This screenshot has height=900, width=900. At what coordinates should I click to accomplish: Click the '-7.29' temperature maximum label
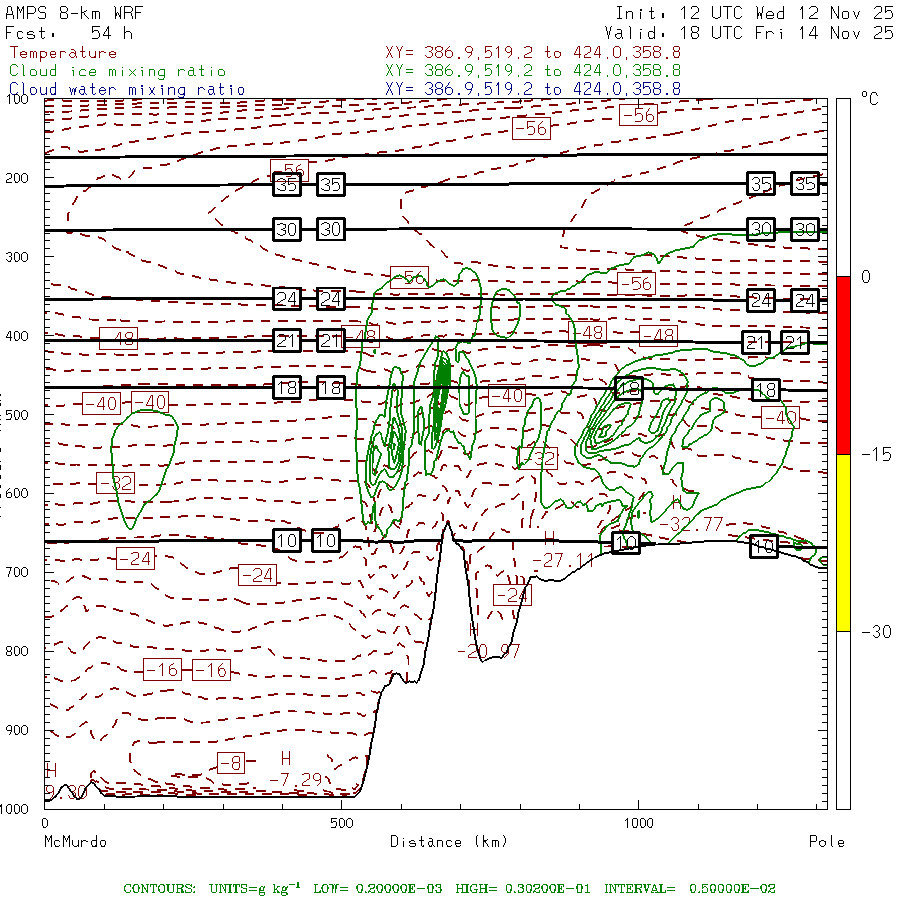(x=296, y=779)
